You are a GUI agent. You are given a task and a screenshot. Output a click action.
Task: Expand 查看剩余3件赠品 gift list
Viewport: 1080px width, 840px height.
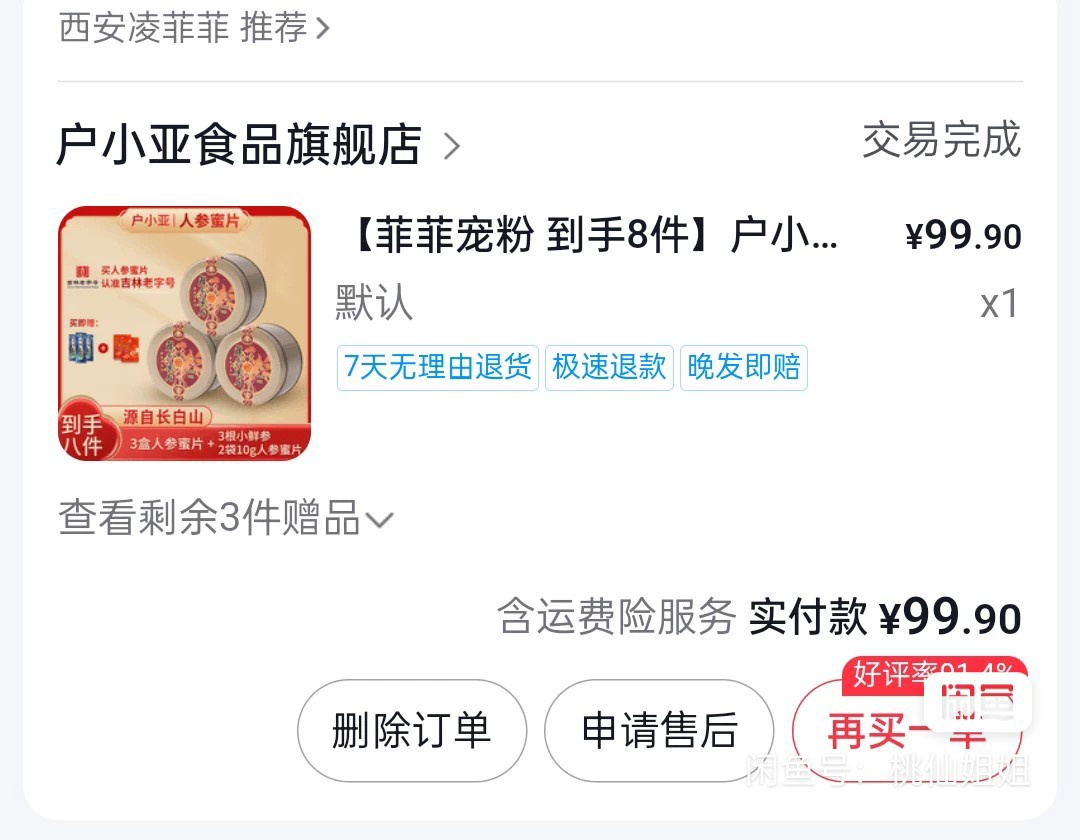click(x=226, y=517)
